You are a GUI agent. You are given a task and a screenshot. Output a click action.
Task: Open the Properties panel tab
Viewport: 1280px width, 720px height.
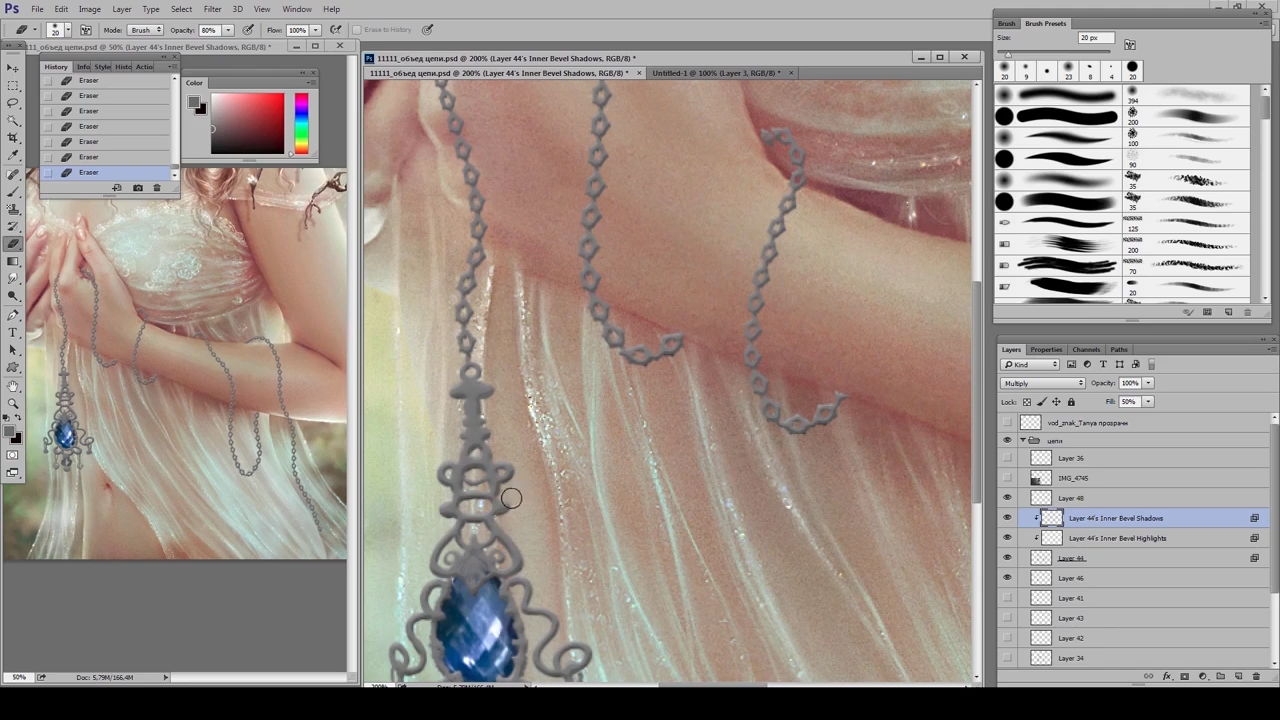(x=1046, y=350)
